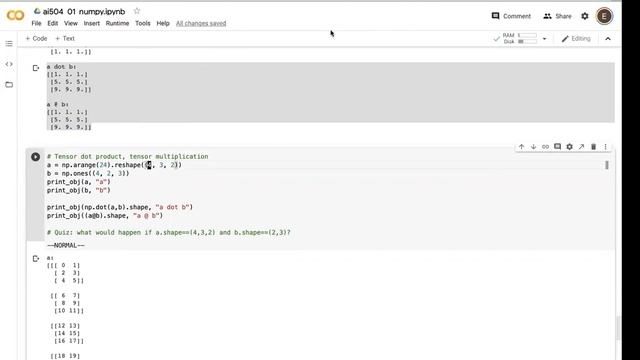Open the Help menu
Image resolution: width=640 pixels, height=360 pixels.
click(x=163, y=23)
